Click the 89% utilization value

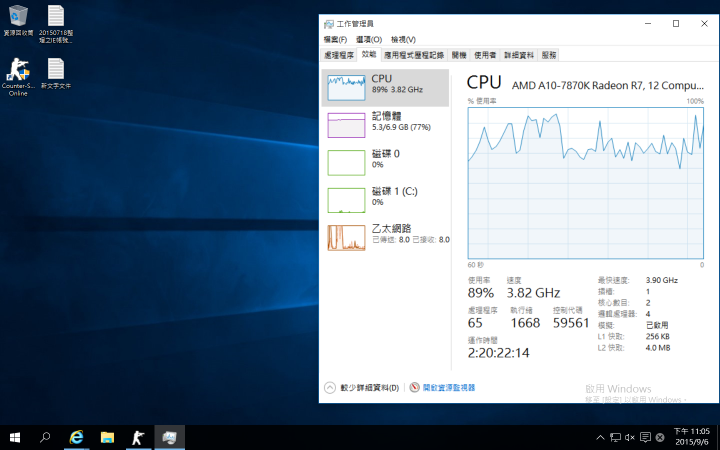[x=481, y=293]
